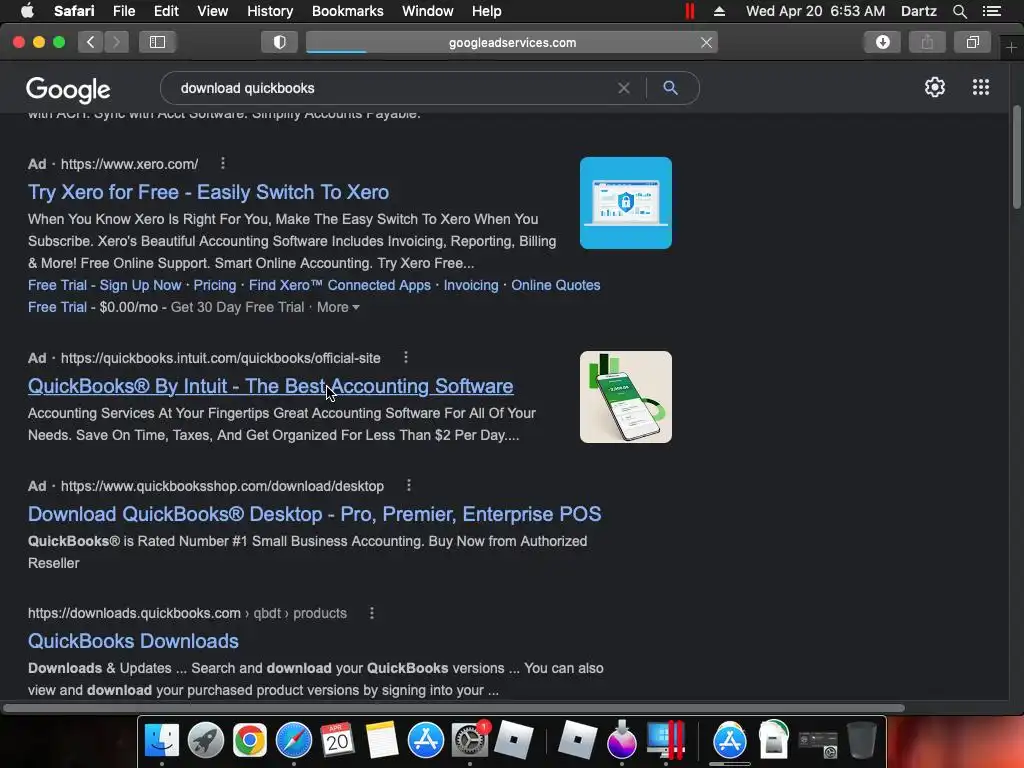Open the File menu
The height and width of the screenshot is (768, 1024).
point(123,11)
